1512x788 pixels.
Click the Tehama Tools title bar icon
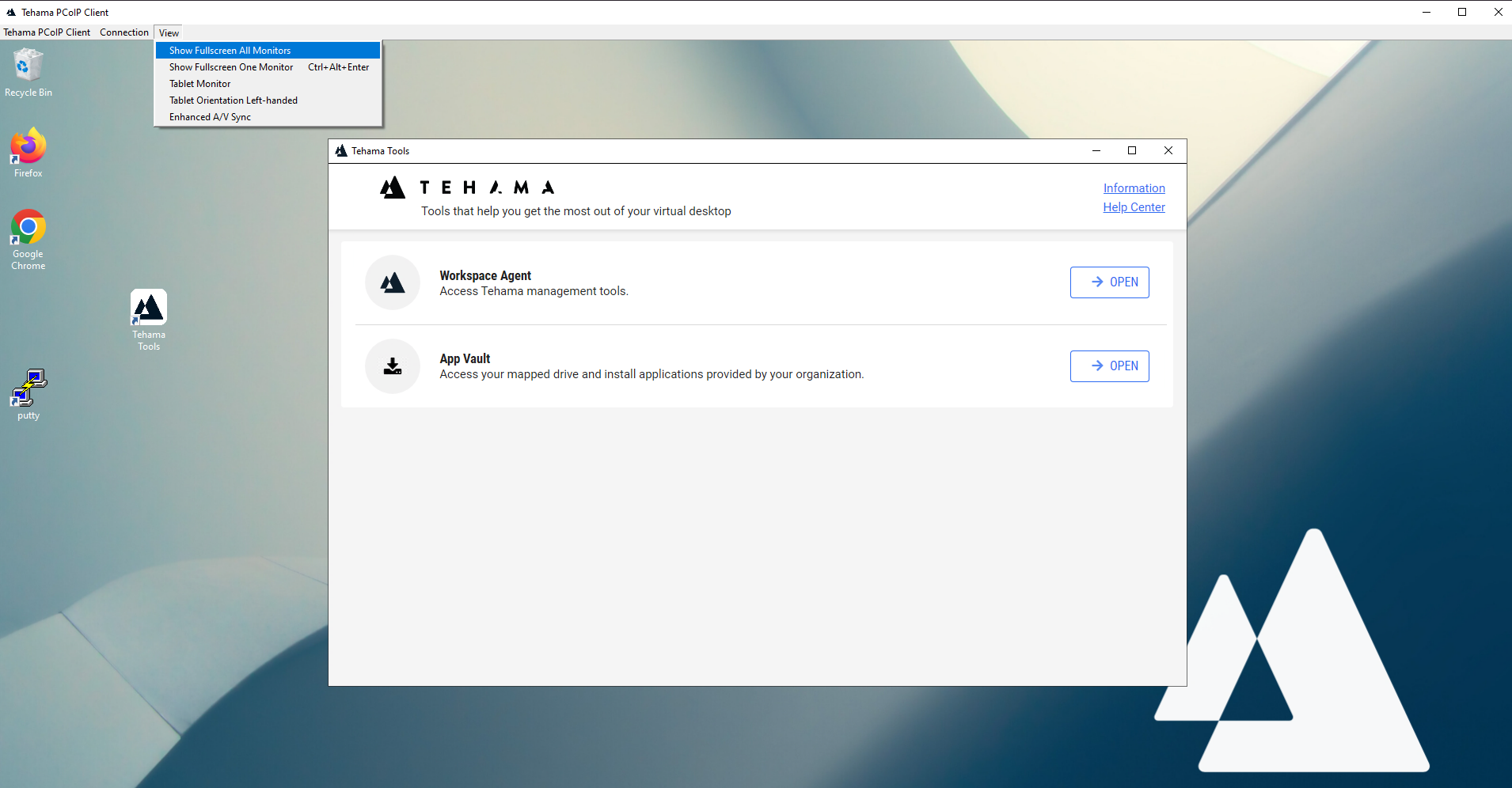341,151
